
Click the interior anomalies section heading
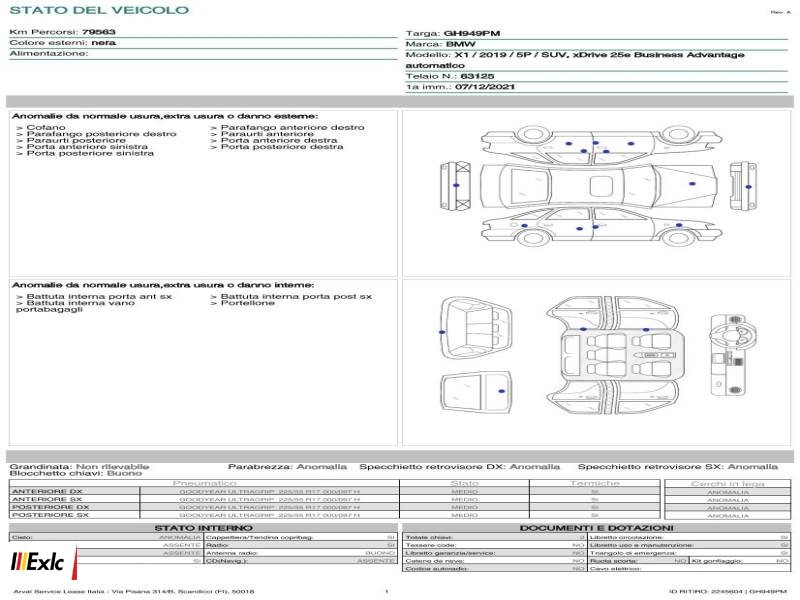tap(163, 285)
